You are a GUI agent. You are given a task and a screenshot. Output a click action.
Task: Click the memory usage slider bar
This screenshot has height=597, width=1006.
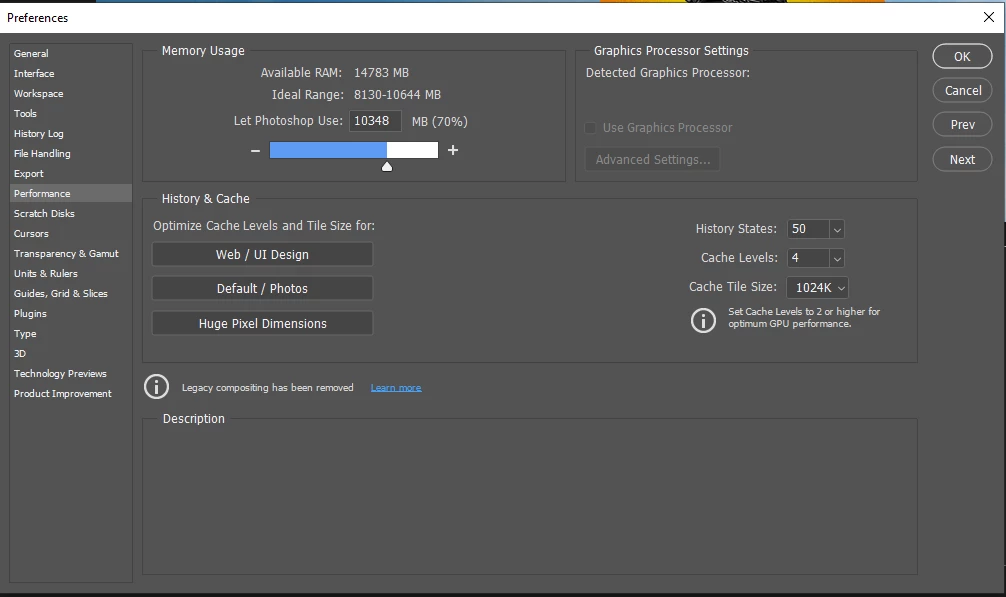click(x=354, y=150)
